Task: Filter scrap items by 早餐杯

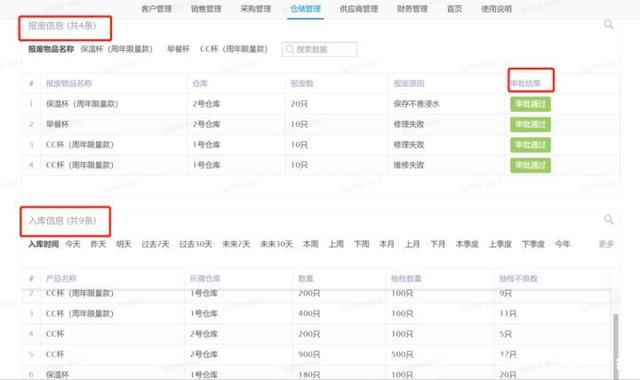Action: point(178,49)
